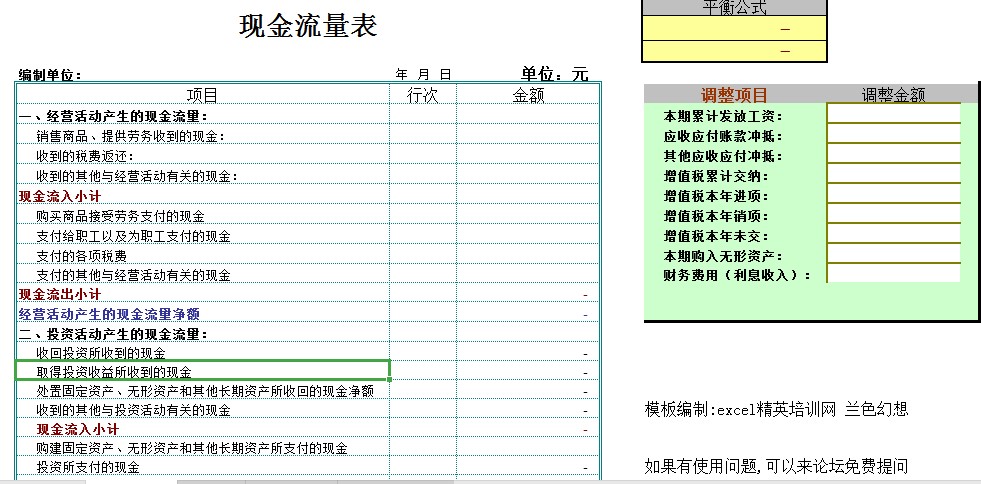The width and height of the screenshot is (981, 484).
Task: Click the 应收应付账款冲抵 amount field
Action: pyautogui.click(x=893, y=133)
